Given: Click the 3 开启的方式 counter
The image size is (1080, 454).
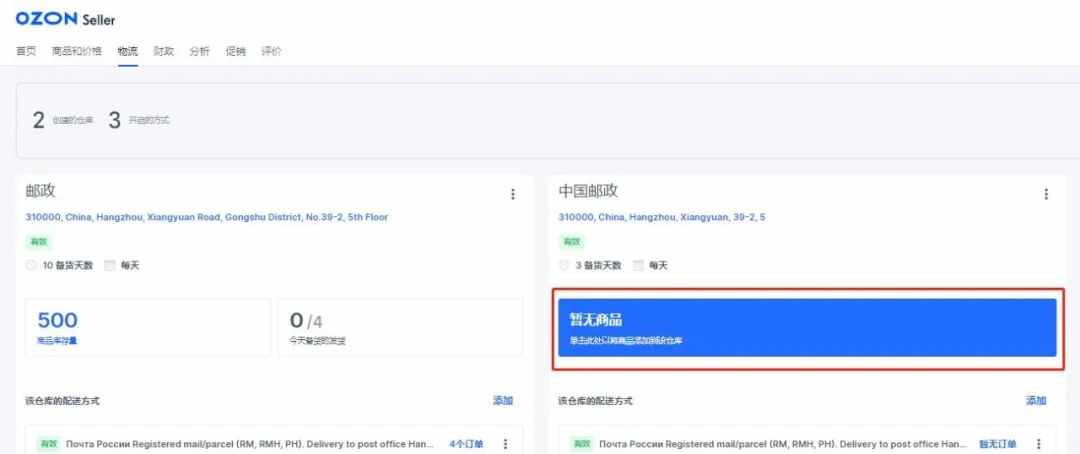Looking at the screenshot, I should click(x=138, y=121).
